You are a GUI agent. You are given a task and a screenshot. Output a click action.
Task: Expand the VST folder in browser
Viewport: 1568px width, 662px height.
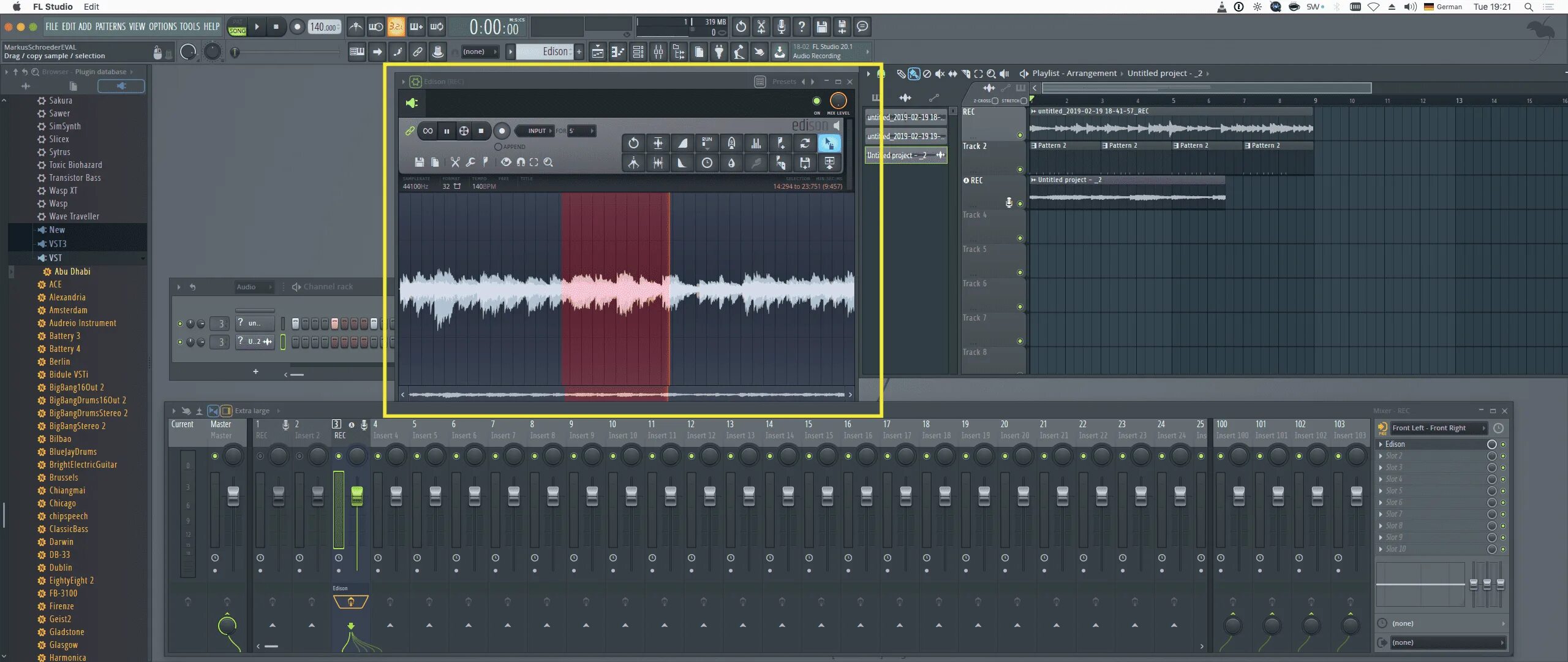click(55, 258)
